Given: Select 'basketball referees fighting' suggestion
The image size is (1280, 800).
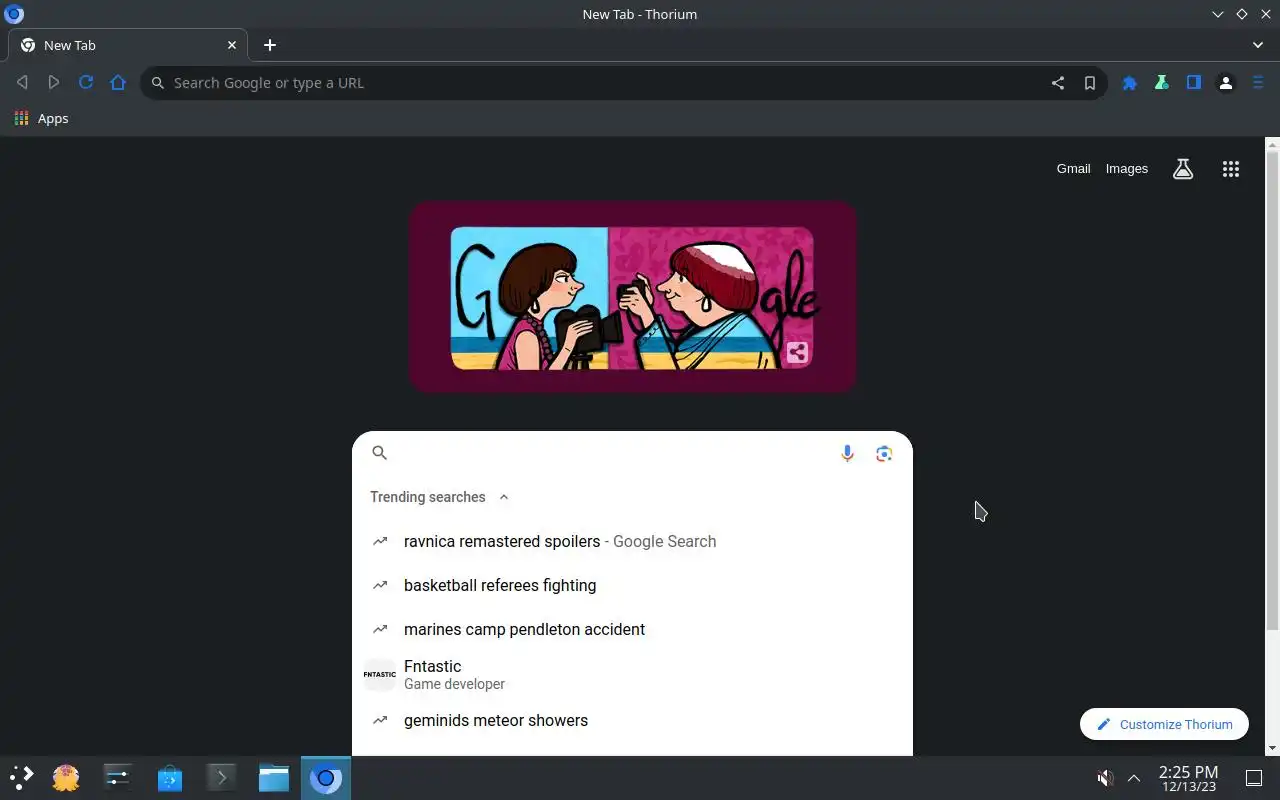Looking at the screenshot, I should [x=632, y=585].
